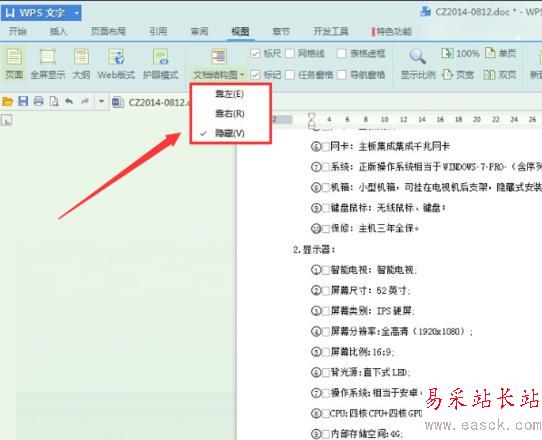This screenshot has height=440, width=542.
Task: Click the heading 2.显示器：
Action: click(x=314, y=249)
